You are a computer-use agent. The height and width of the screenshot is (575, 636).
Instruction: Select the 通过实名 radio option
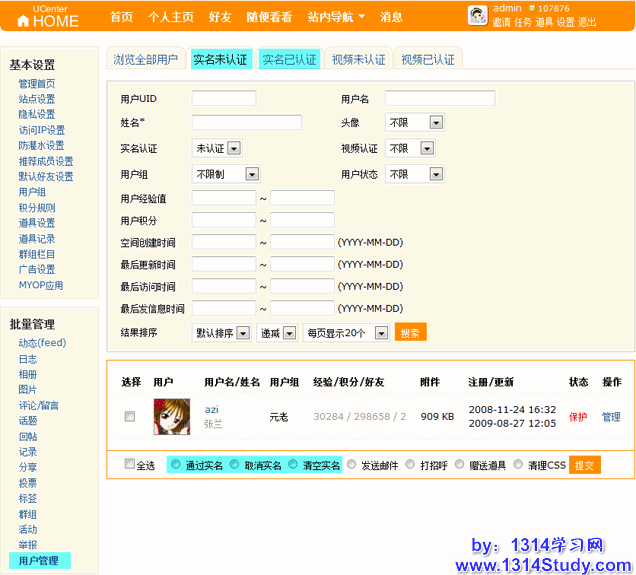tap(176, 465)
